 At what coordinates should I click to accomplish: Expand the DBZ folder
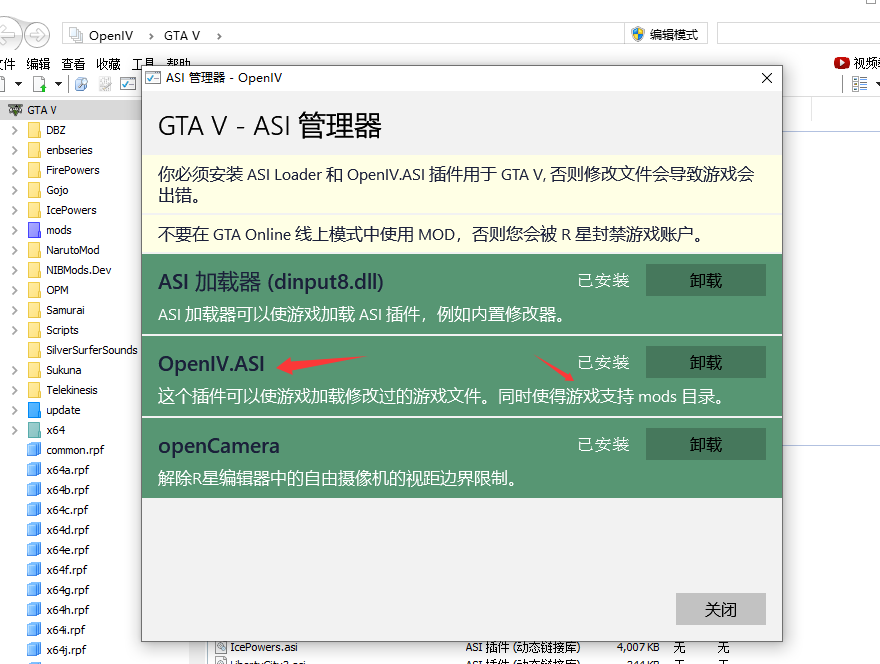tap(15, 130)
